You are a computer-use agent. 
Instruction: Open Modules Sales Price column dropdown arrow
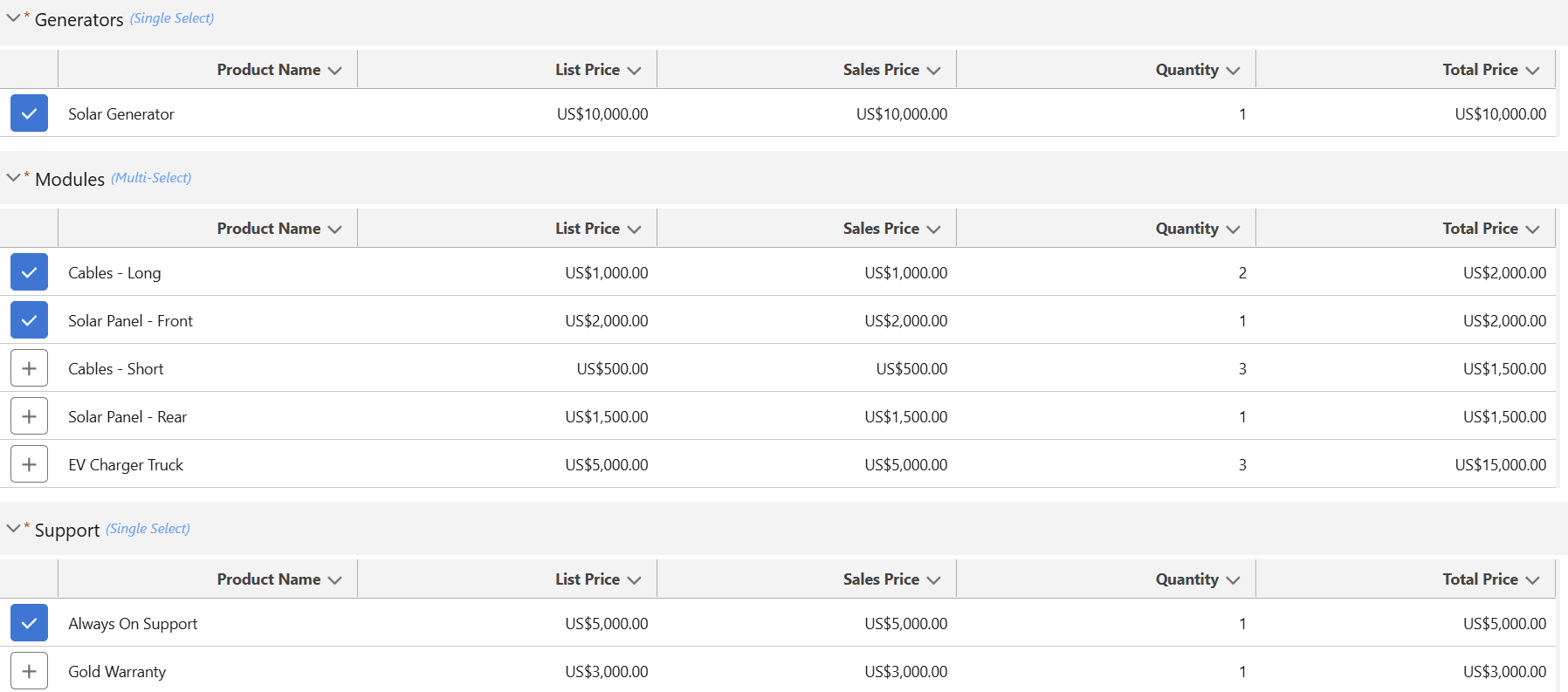[933, 230]
